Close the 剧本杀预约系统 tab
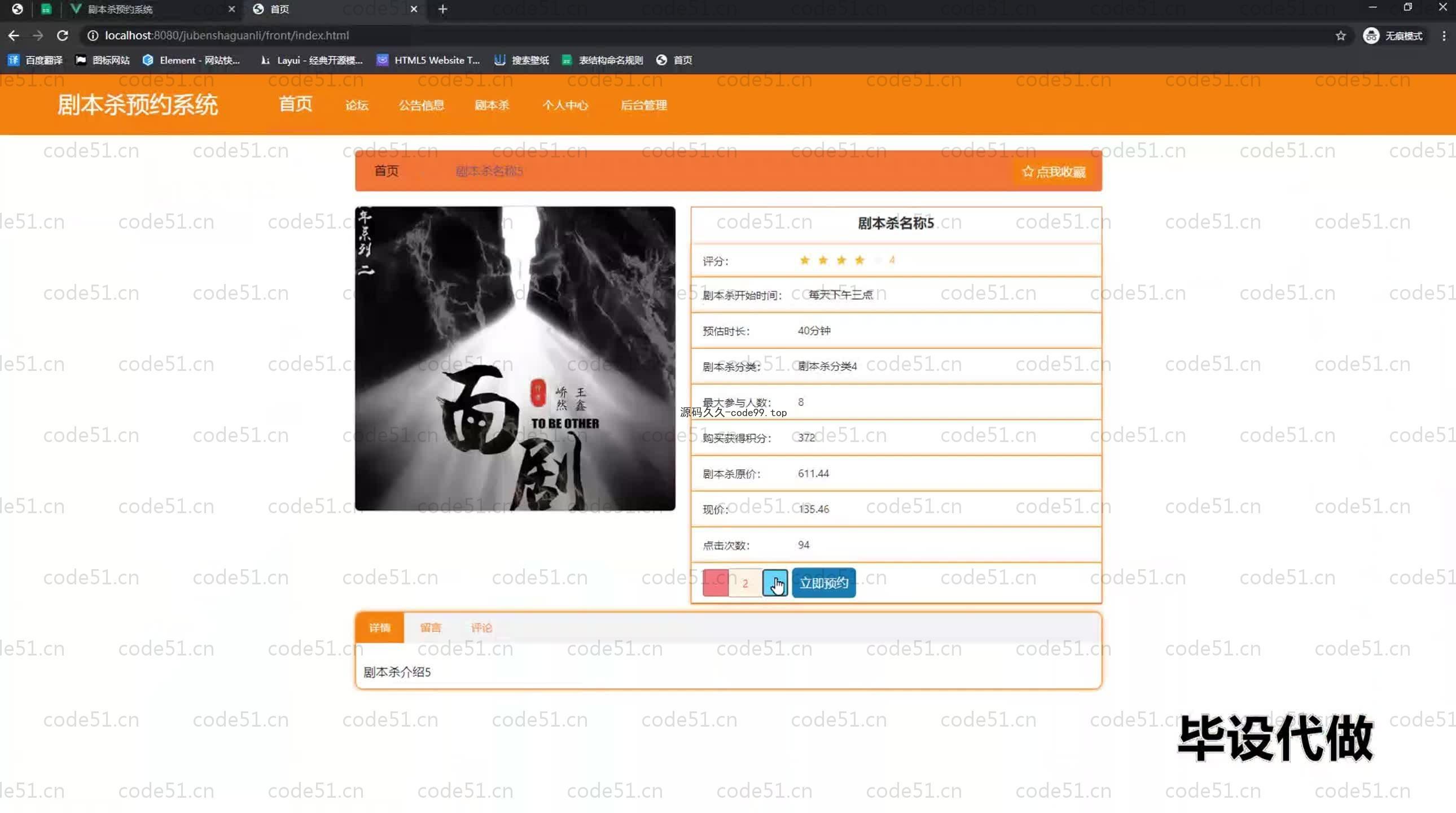Image resolution: width=1456 pixels, height=813 pixels. (231, 9)
